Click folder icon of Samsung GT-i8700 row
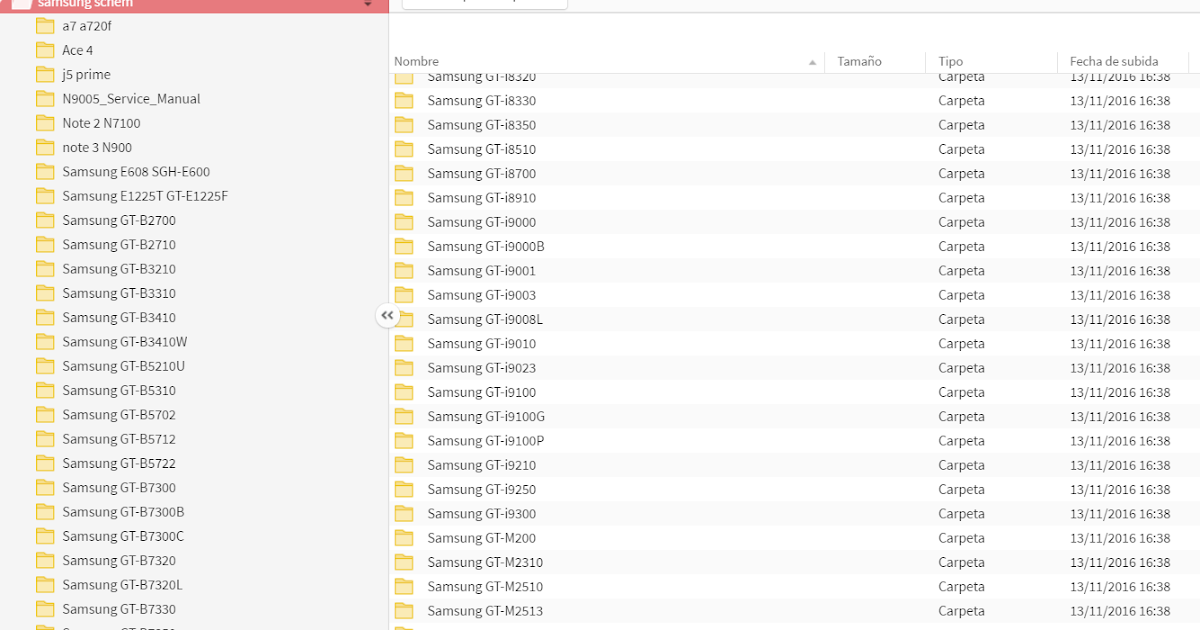The width and height of the screenshot is (1200, 630). click(x=404, y=173)
